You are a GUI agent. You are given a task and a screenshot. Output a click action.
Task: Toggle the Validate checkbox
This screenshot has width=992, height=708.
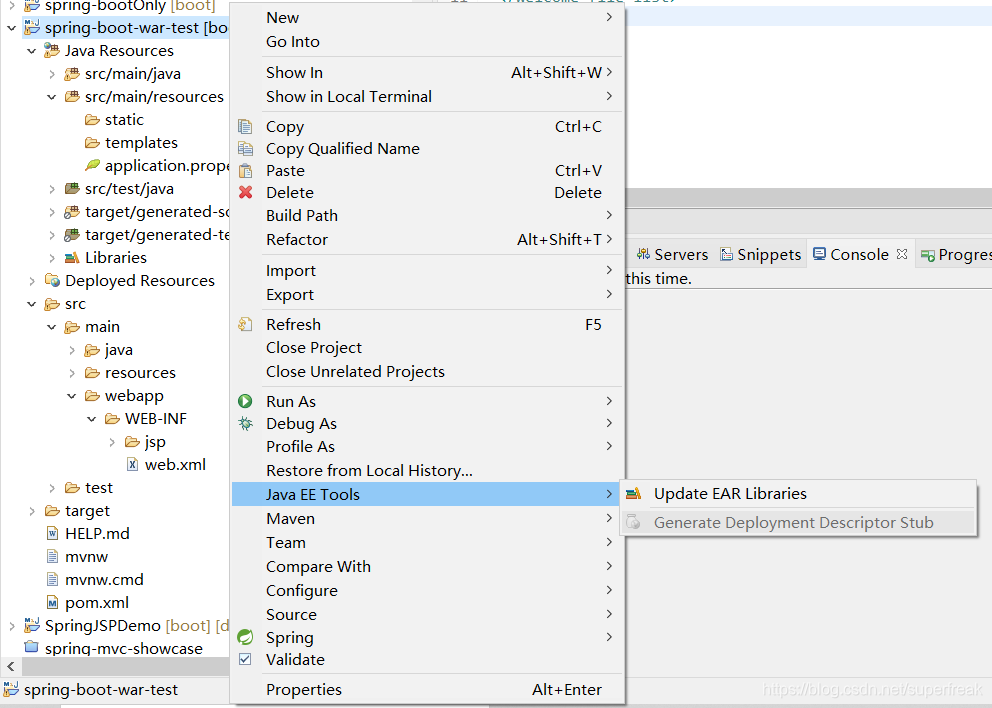click(245, 659)
